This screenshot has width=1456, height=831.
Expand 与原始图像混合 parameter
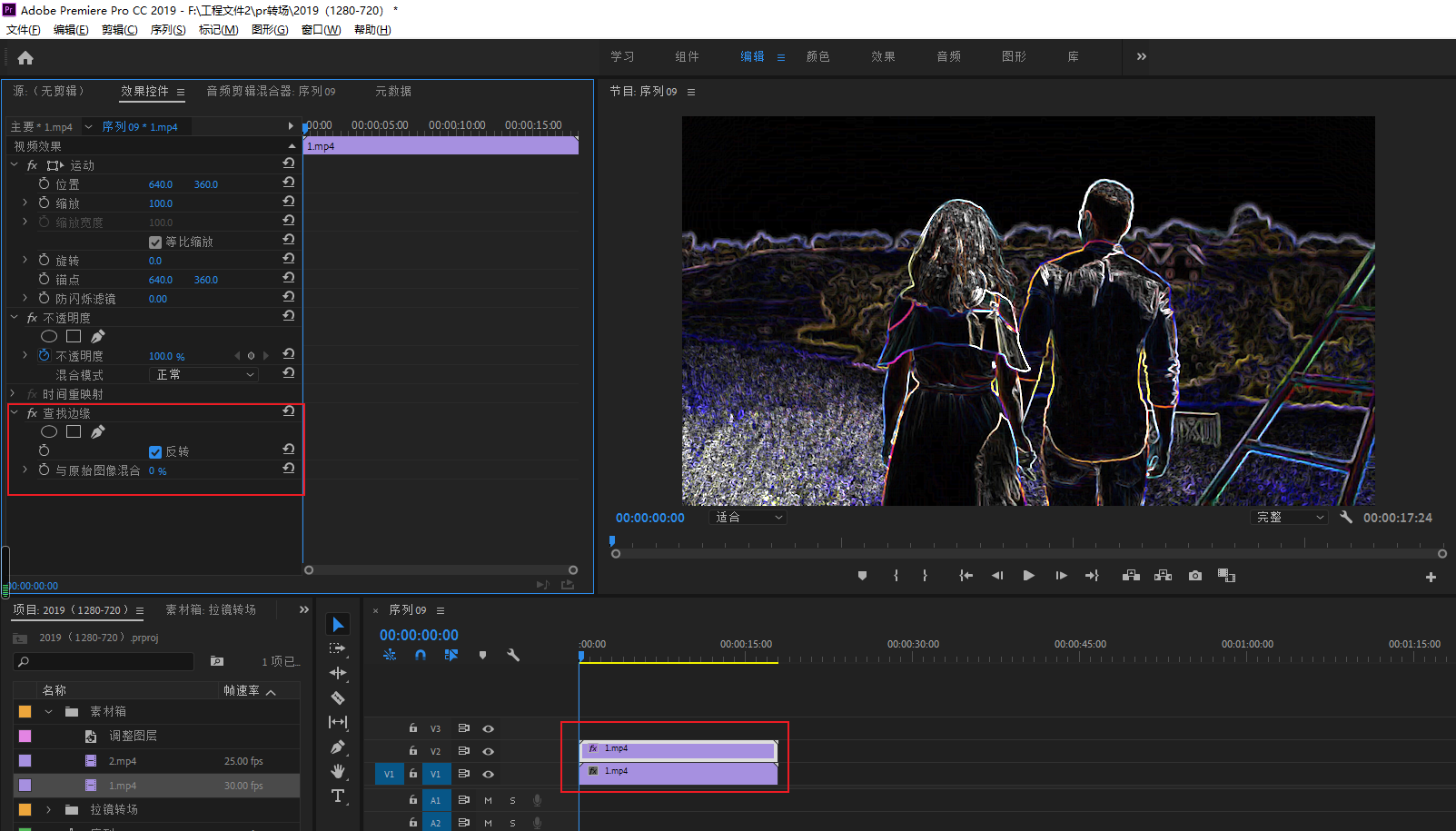(25, 470)
